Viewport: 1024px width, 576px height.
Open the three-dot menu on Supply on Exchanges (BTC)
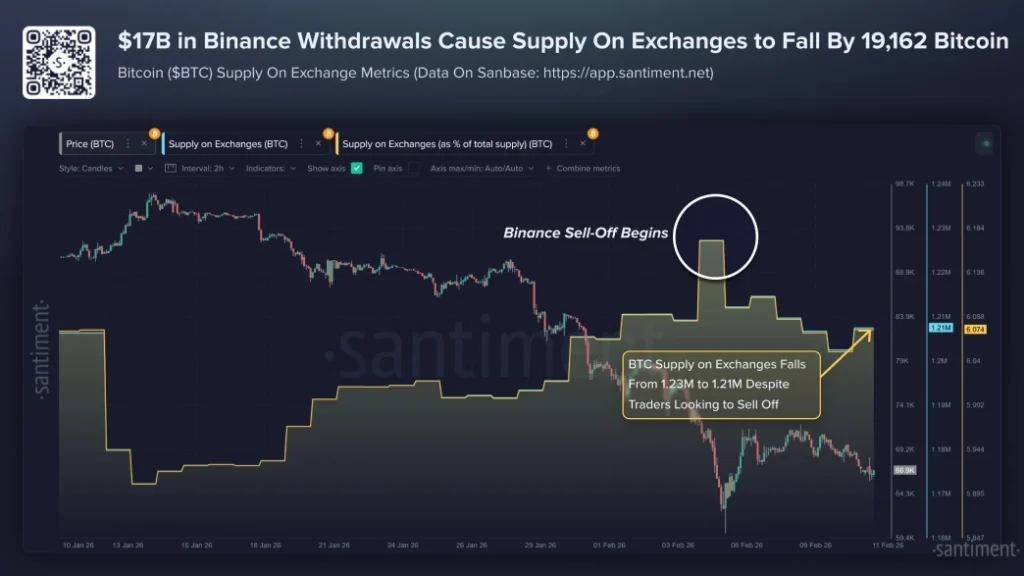(301, 143)
